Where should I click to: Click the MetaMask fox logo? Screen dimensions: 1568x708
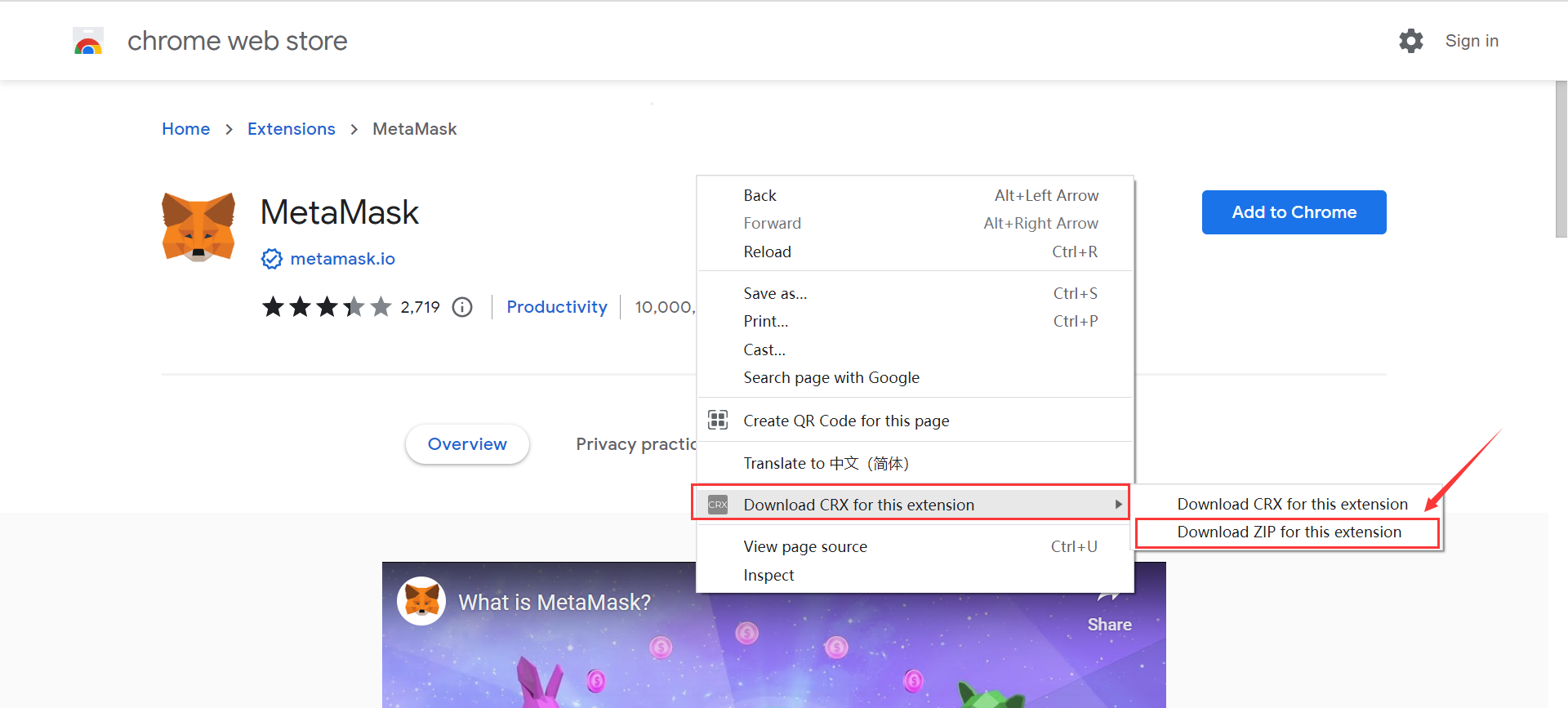198,227
